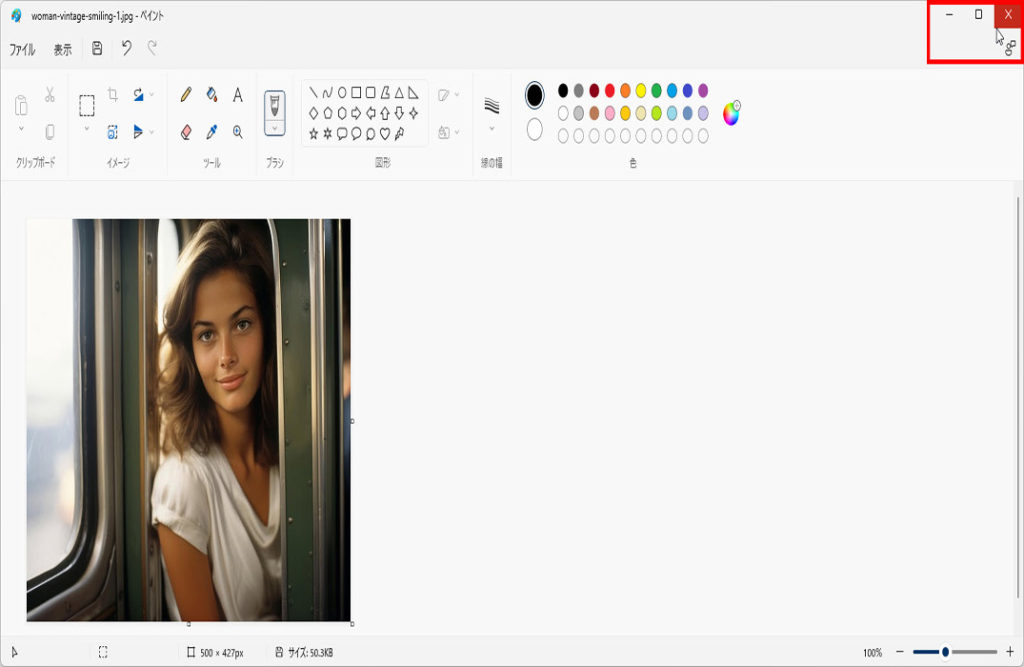
Task: Choose the red color swatch
Action: (x=610, y=91)
